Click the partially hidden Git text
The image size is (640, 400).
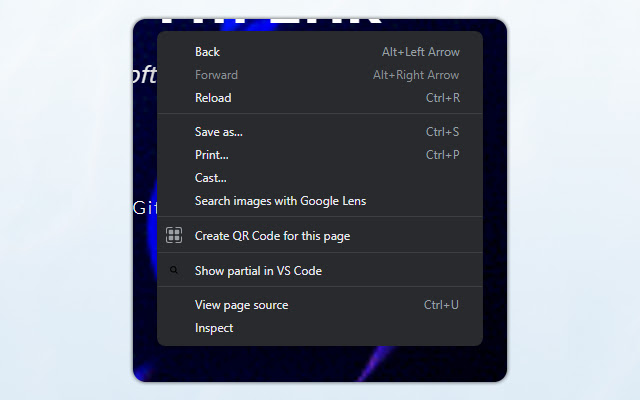[x=145, y=208]
